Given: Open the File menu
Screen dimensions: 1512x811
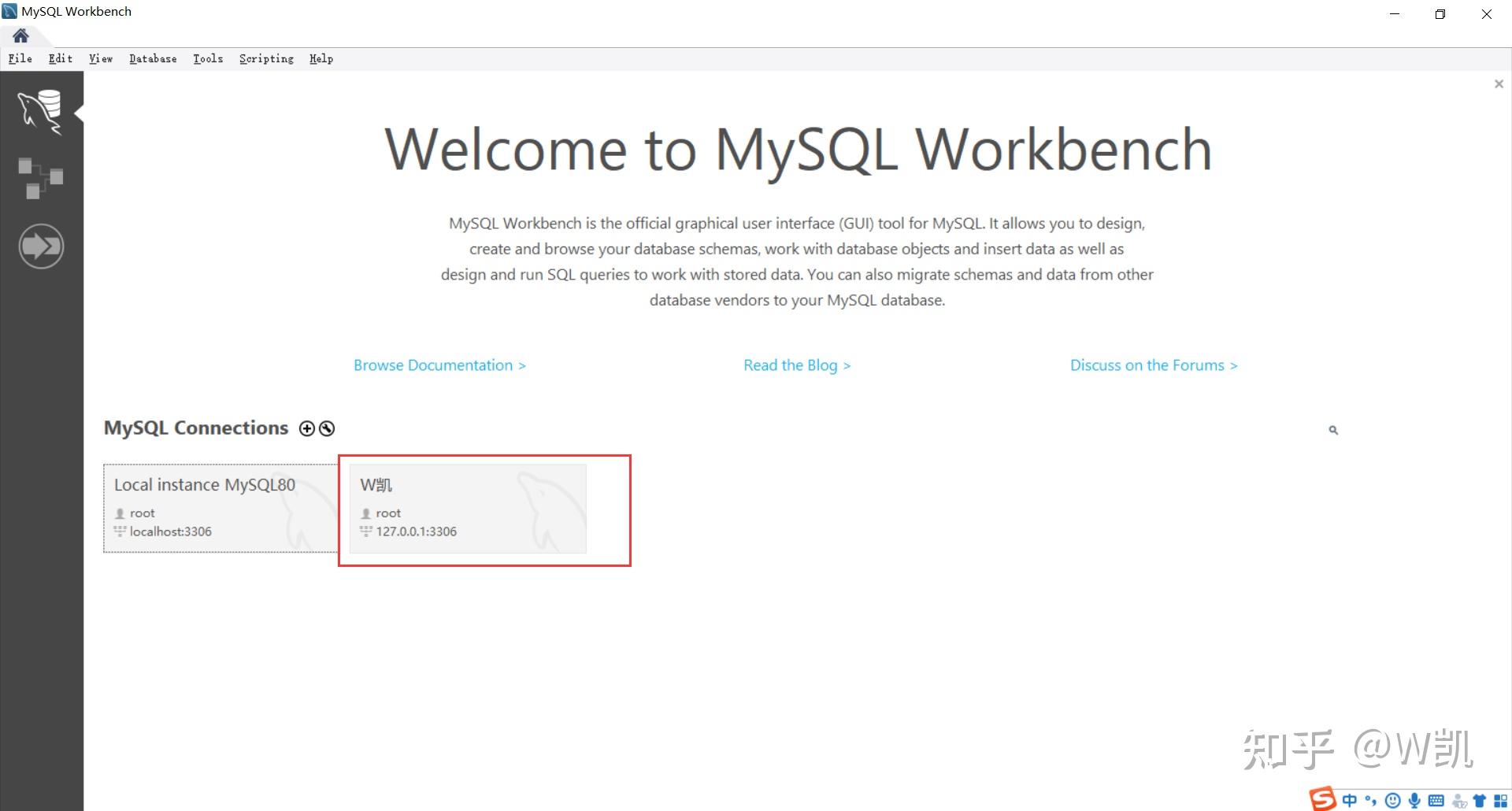Looking at the screenshot, I should pyautogui.click(x=20, y=58).
